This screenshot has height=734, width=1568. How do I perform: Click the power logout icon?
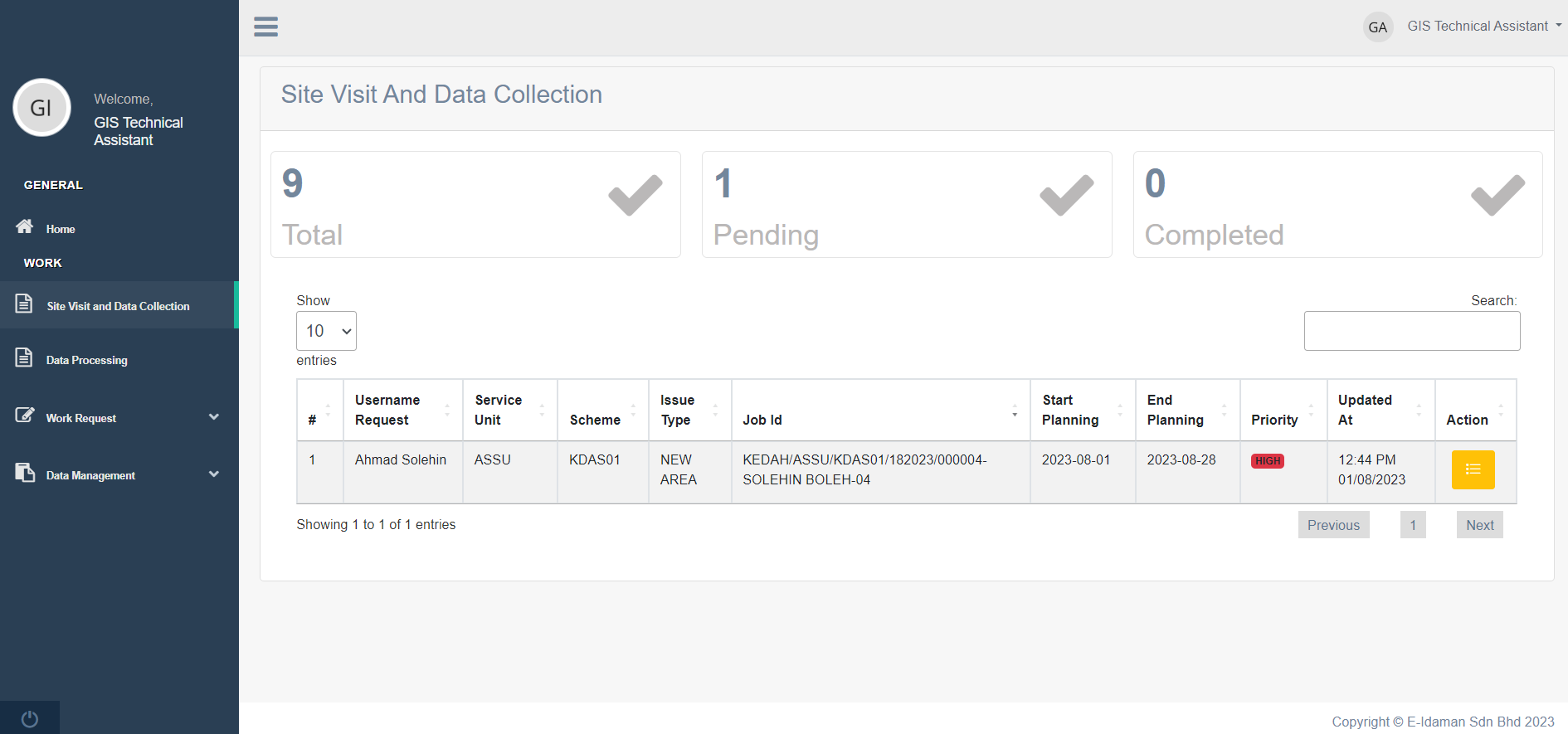point(30,718)
